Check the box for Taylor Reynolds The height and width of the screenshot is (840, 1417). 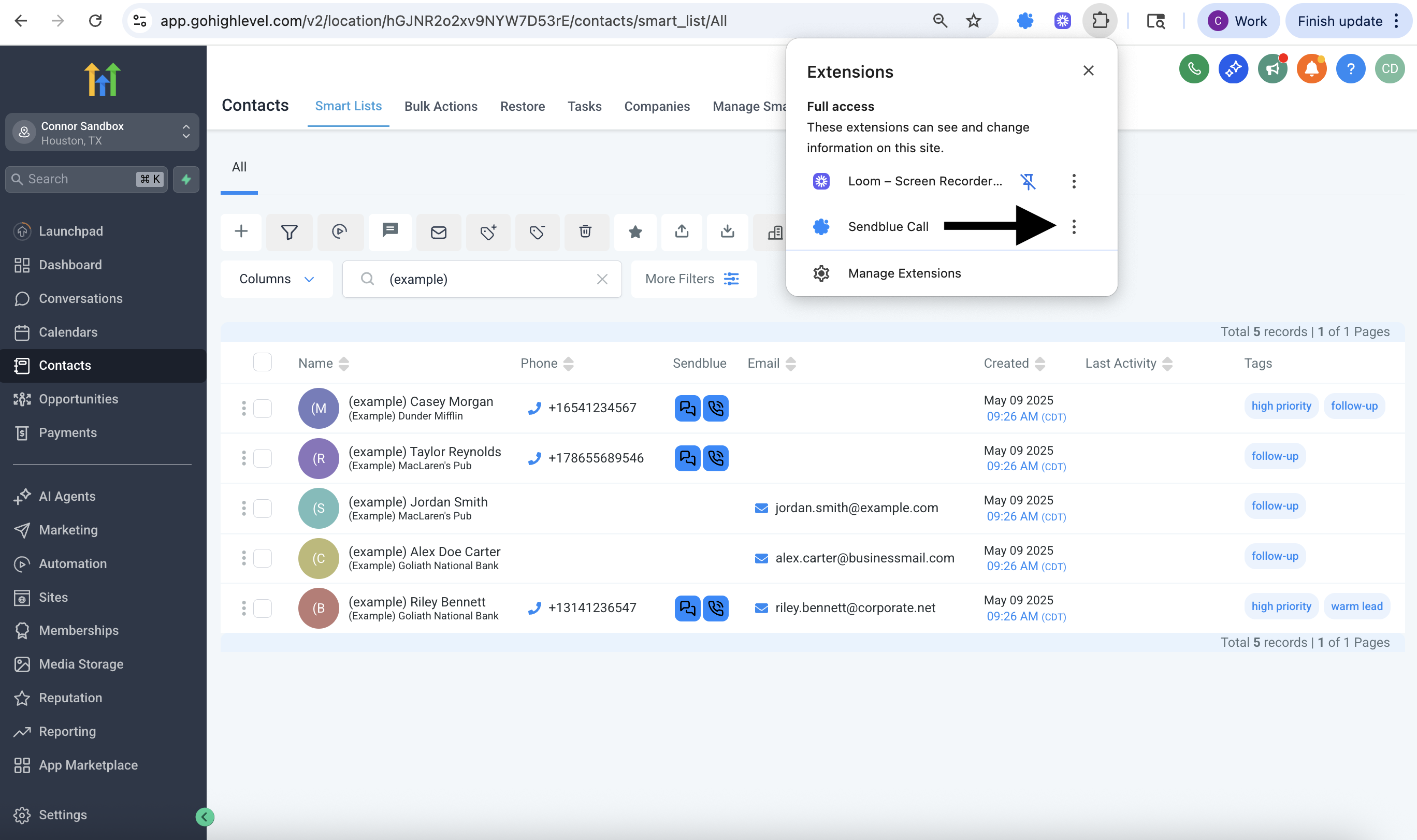263,458
